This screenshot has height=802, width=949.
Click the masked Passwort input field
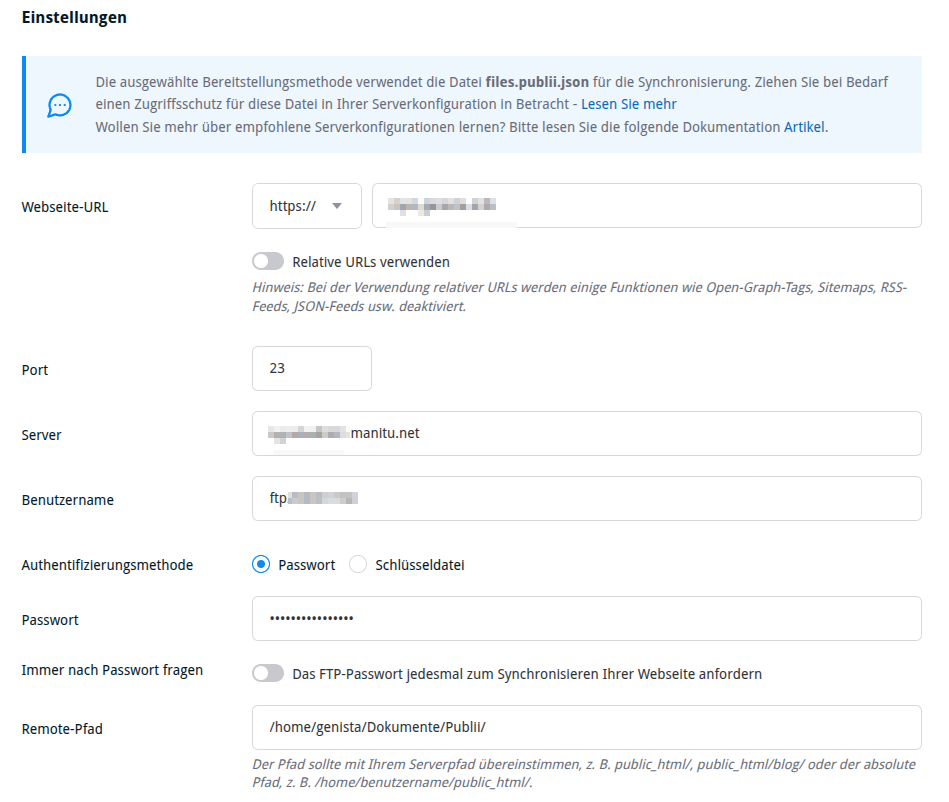click(586, 618)
